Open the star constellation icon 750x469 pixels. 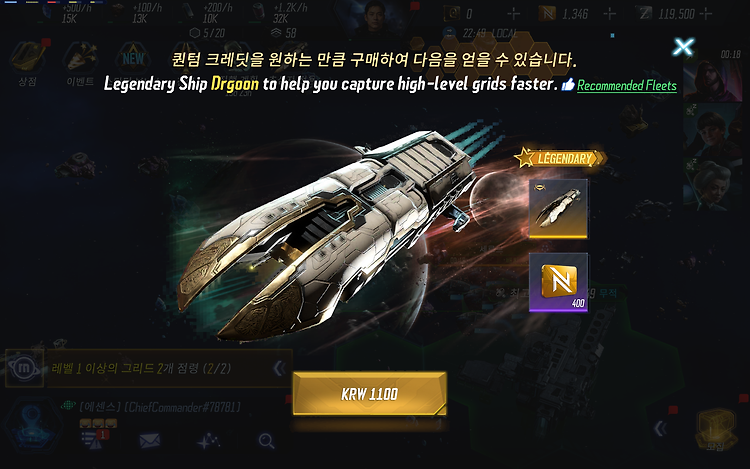point(209,441)
